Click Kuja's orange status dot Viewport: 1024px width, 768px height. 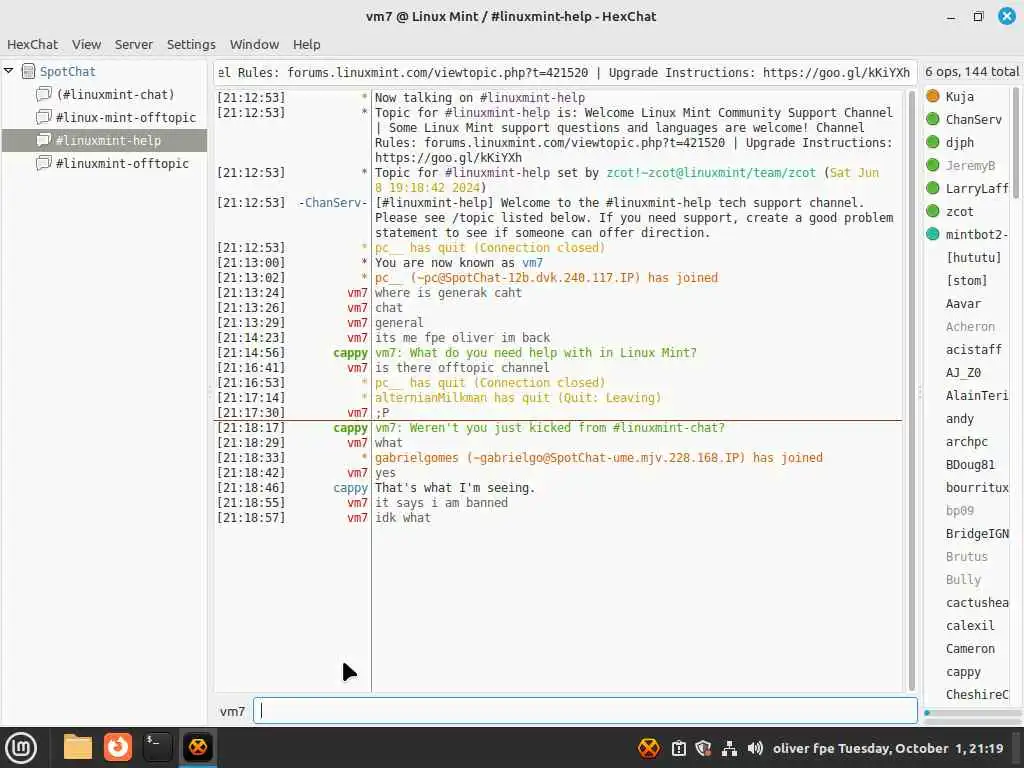coord(933,96)
